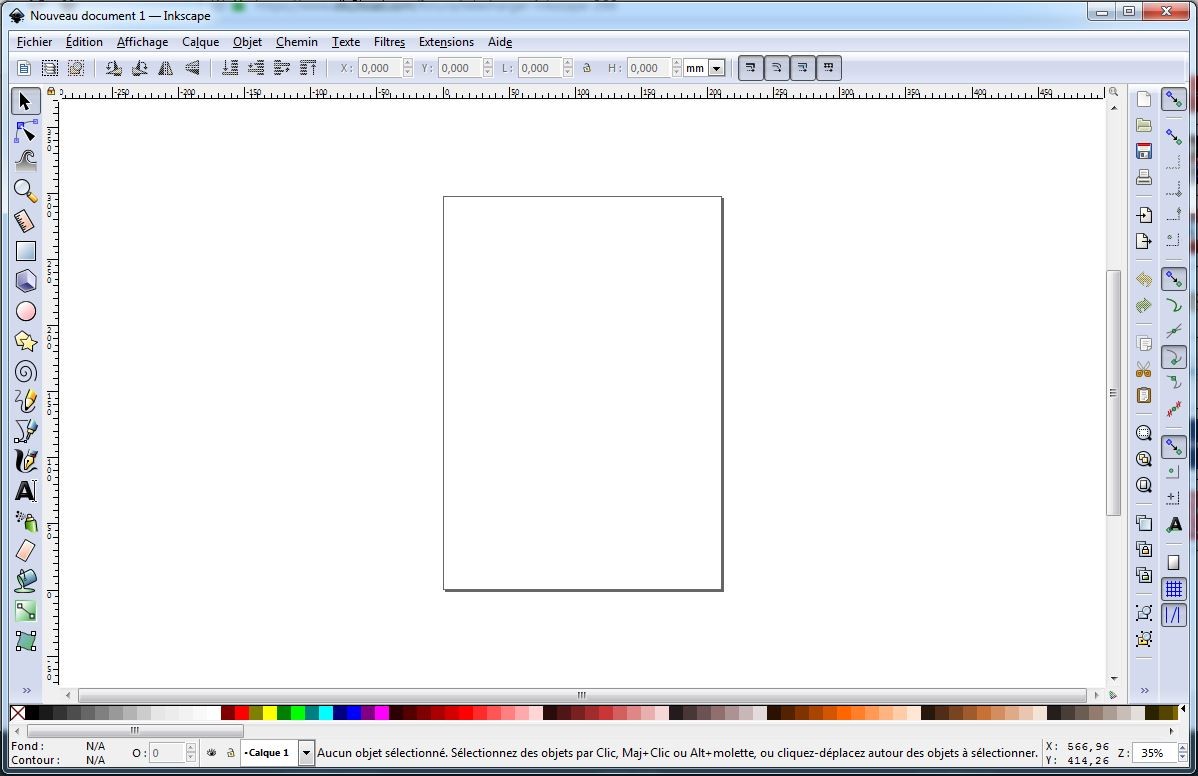Viewport: 1198px width, 776px height.
Task: Open the Extensions menu
Action: 446,42
